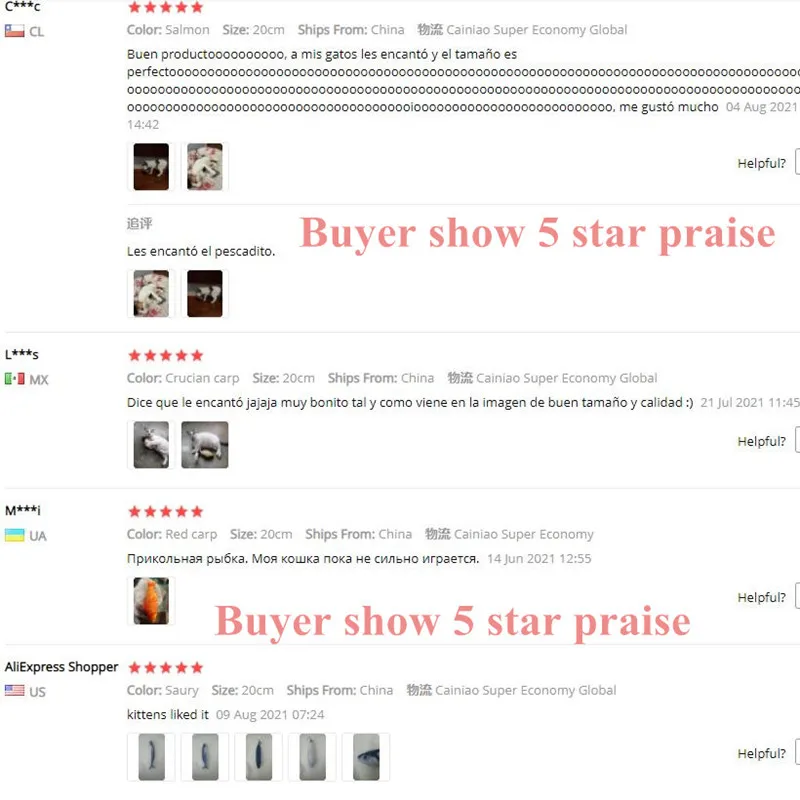Open last fish photo in AliExpress Shopper review
800x800 pixels.
pyautogui.click(x=365, y=757)
